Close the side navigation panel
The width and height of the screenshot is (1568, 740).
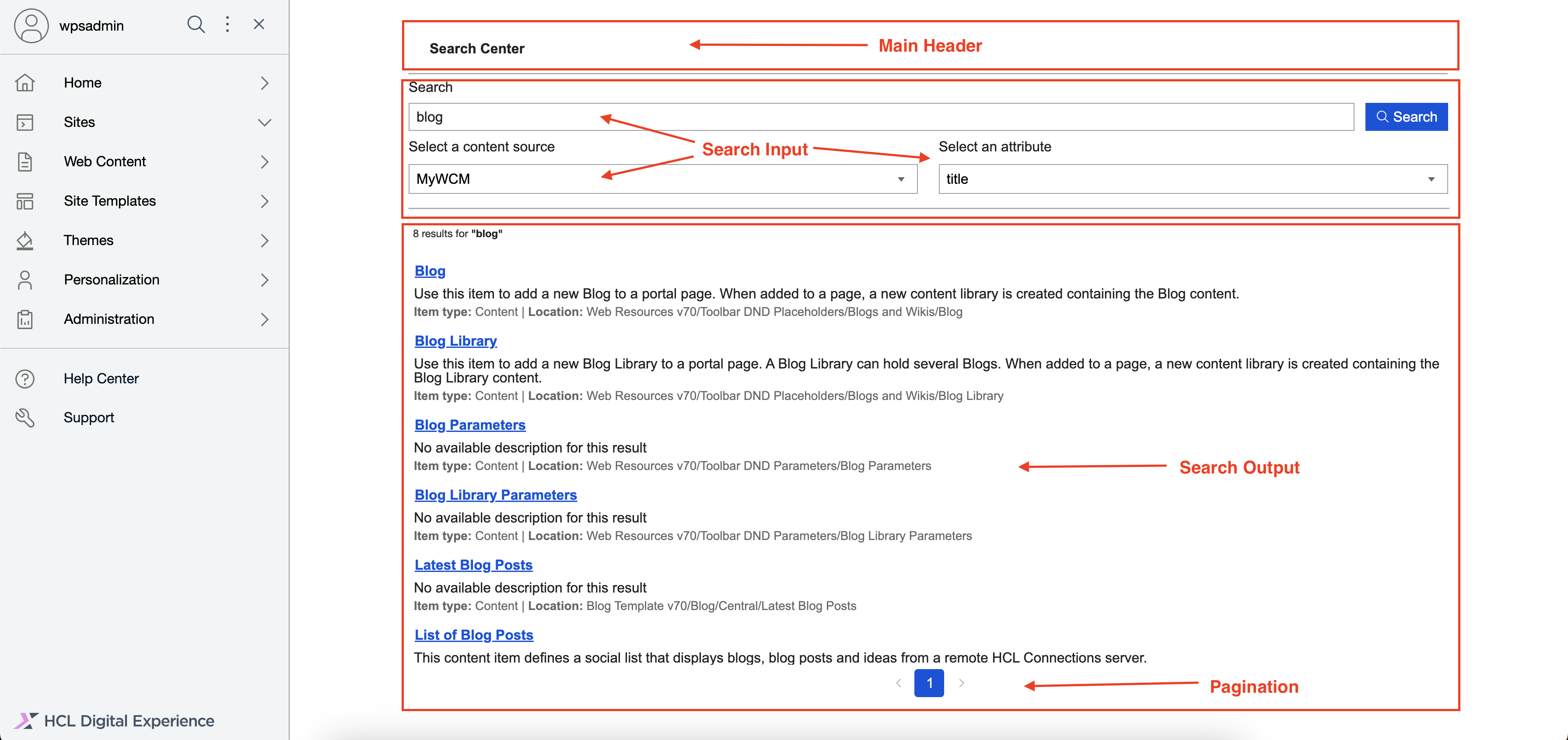click(259, 25)
